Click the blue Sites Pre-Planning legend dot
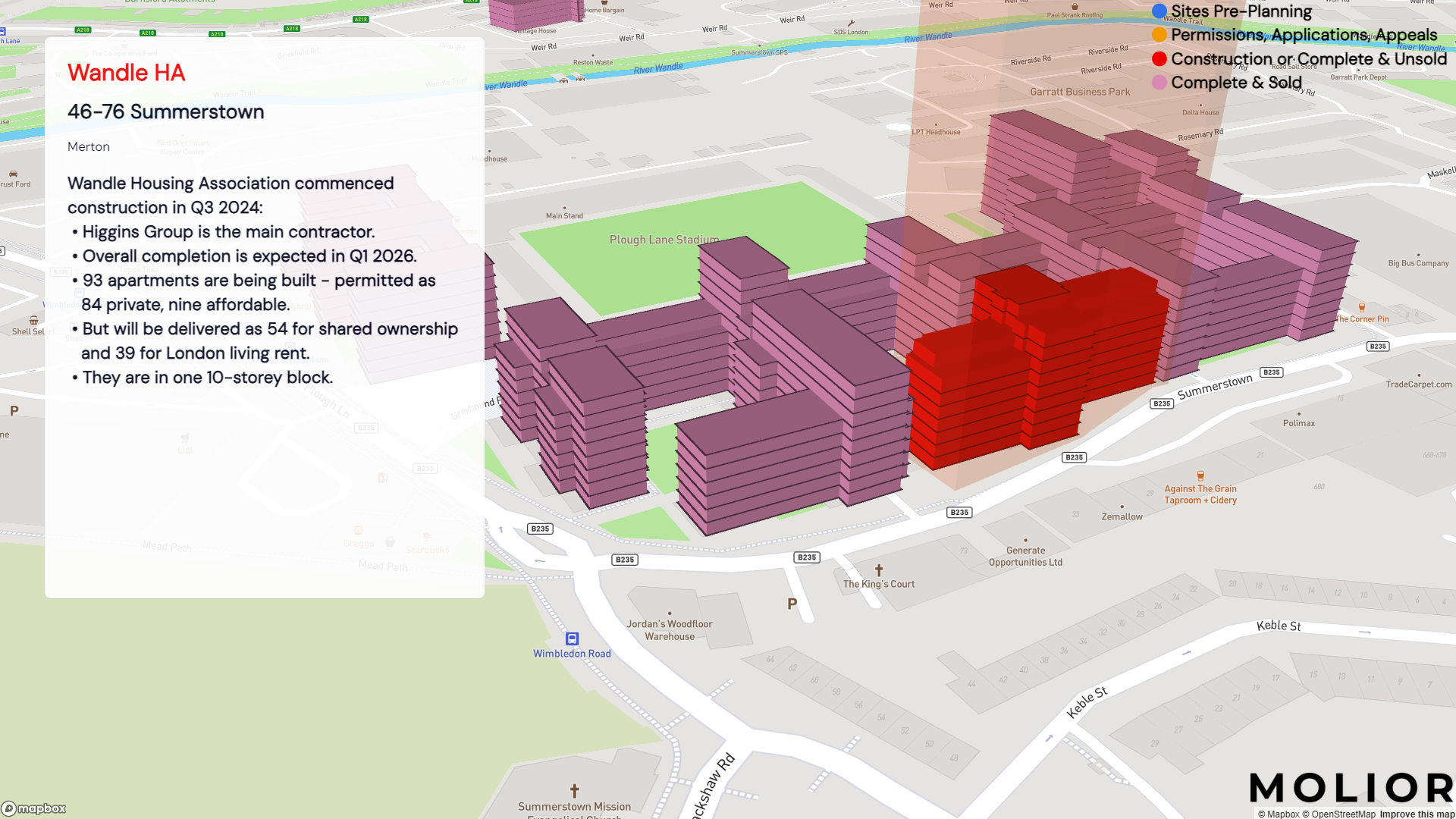Image resolution: width=1456 pixels, height=819 pixels. click(1159, 11)
